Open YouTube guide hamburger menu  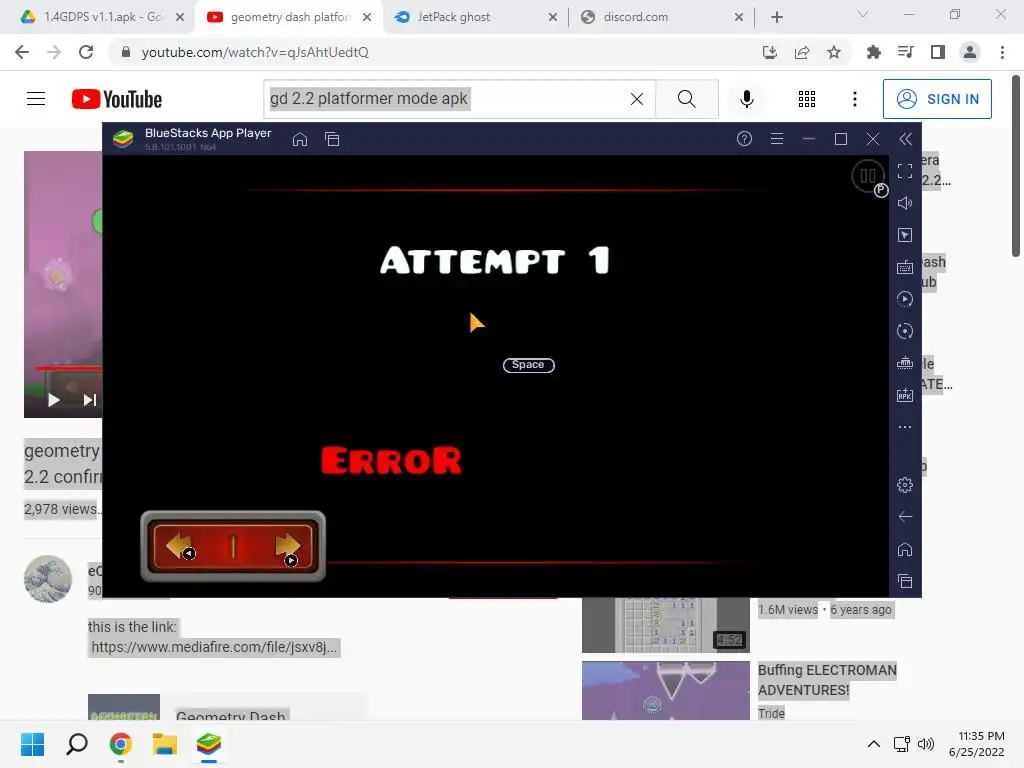(x=36, y=99)
